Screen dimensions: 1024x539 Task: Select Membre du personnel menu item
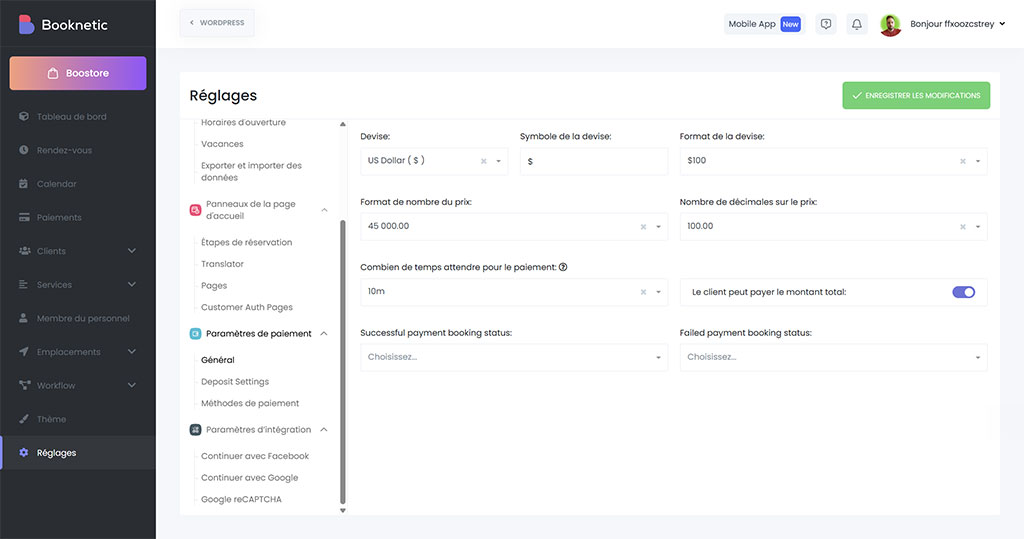pyautogui.click(x=78, y=318)
